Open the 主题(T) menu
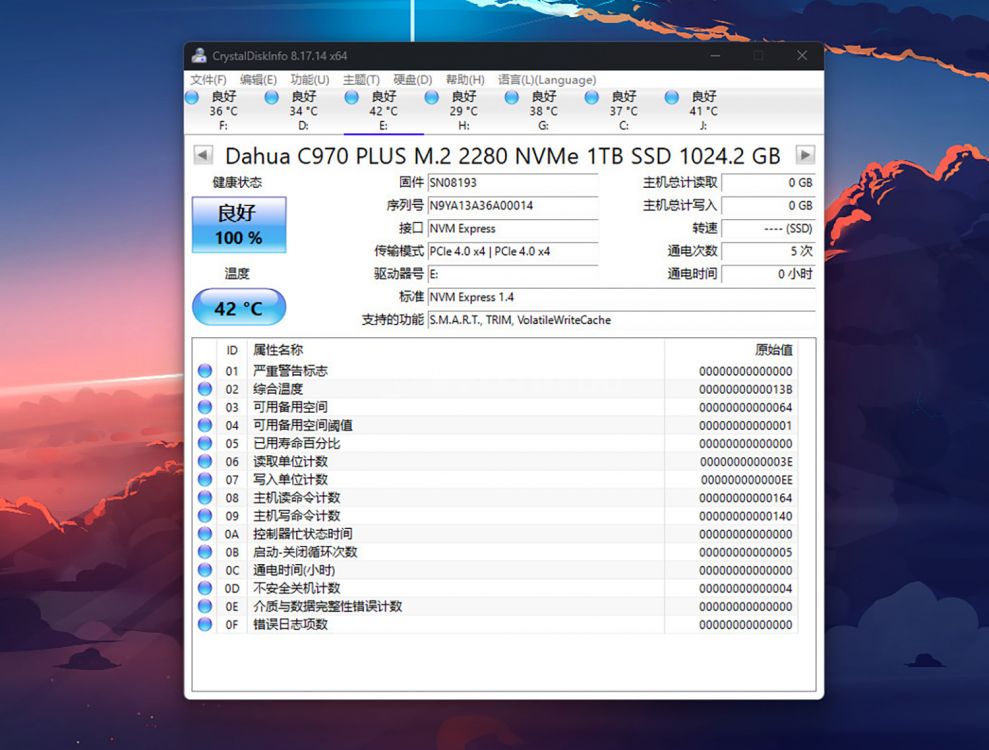The height and width of the screenshot is (750, 989). (361, 79)
